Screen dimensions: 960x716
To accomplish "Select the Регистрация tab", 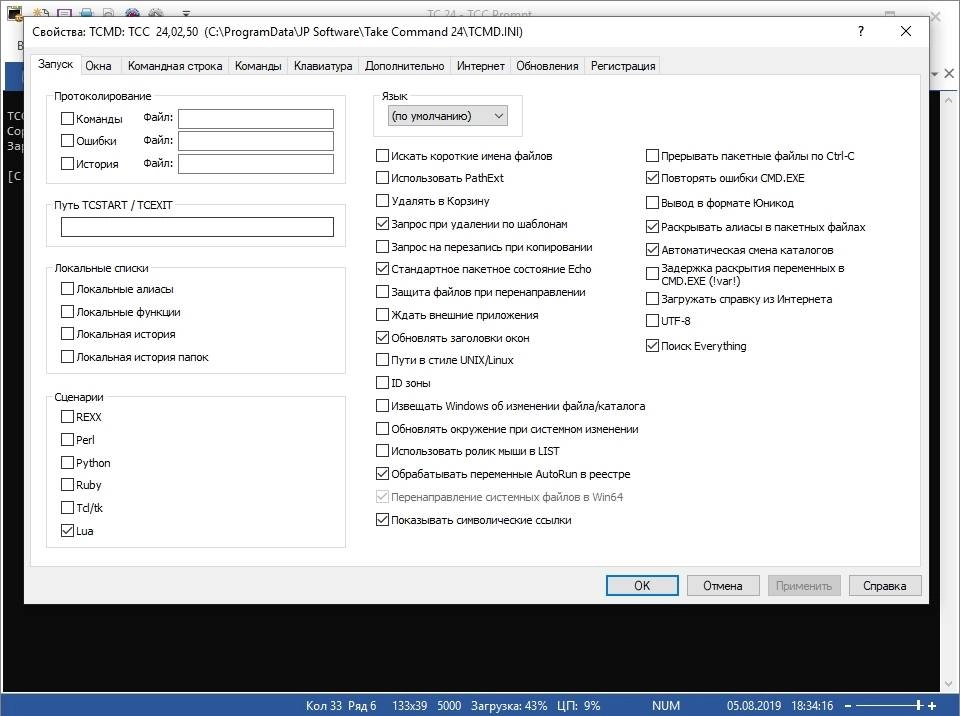I will (623, 66).
